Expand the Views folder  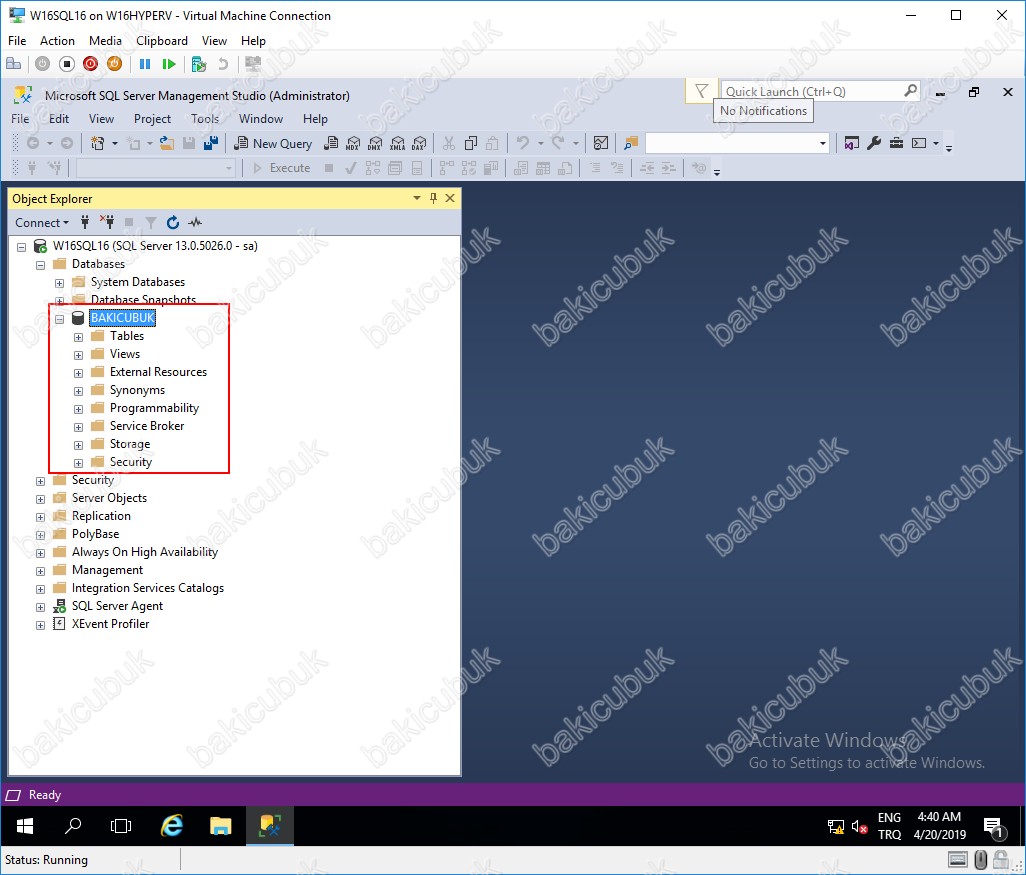[79, 355]
